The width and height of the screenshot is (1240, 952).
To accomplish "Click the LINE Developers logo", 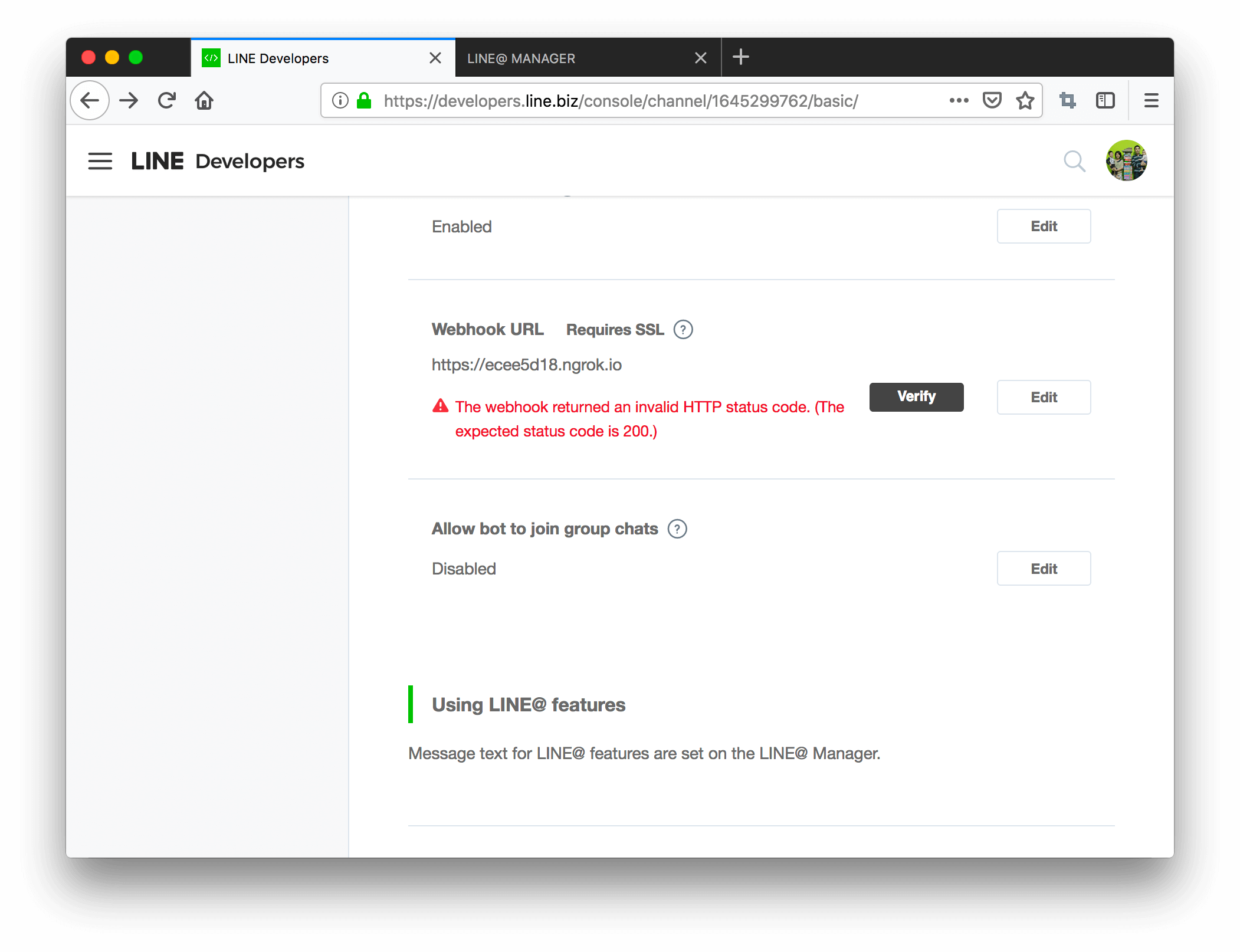I will coord(218,161).
